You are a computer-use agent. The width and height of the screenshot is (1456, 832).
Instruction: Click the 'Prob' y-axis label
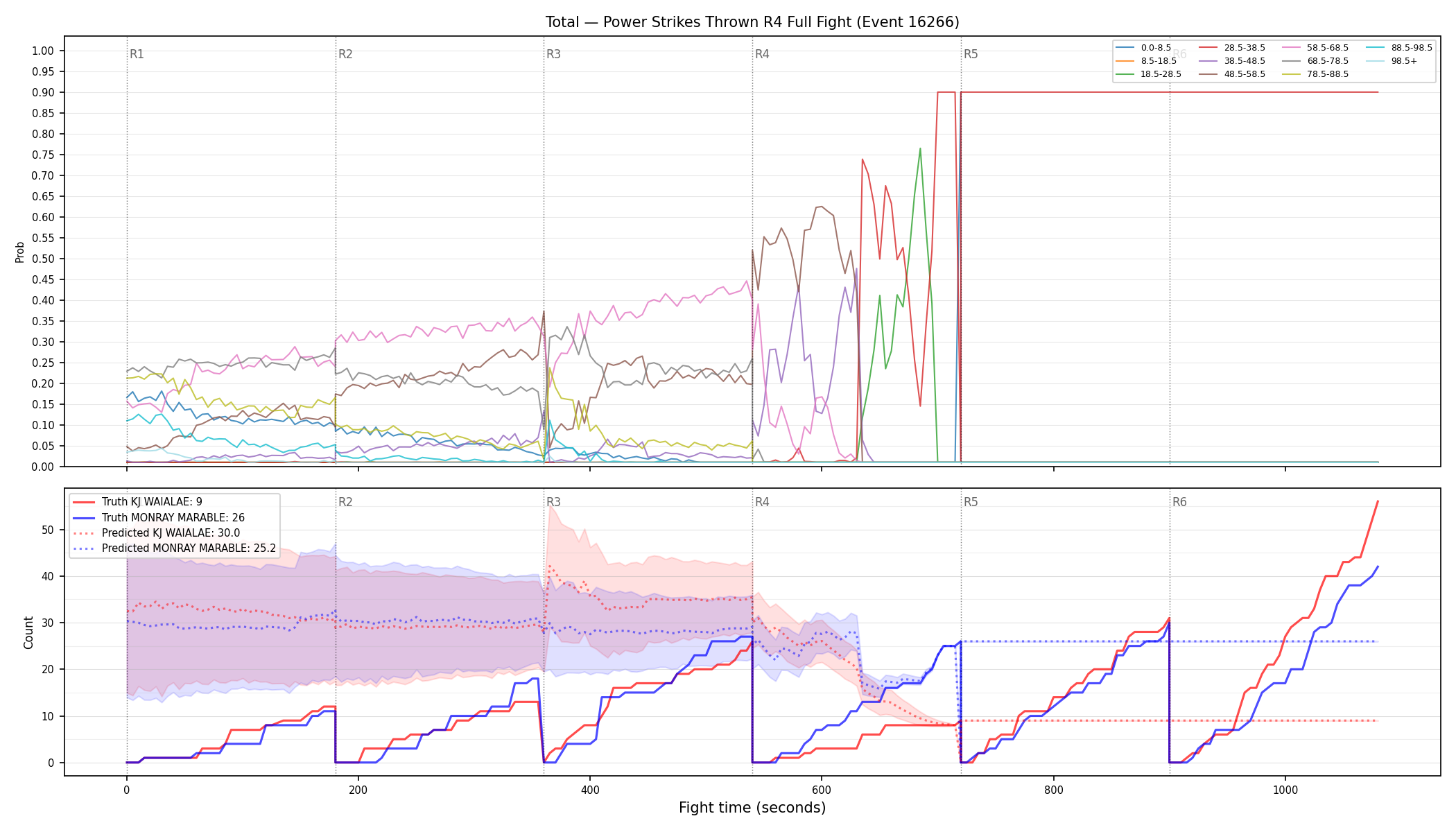tap(20, 252)
